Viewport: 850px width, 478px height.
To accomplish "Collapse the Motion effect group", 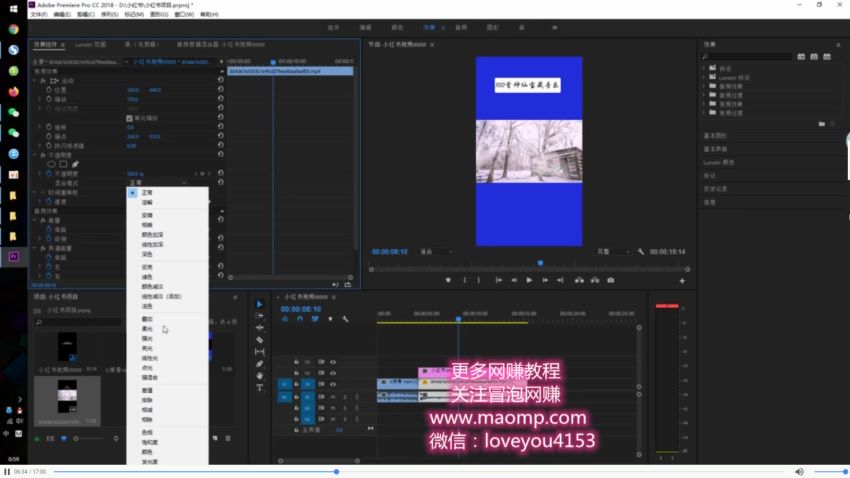I will 35,80.
